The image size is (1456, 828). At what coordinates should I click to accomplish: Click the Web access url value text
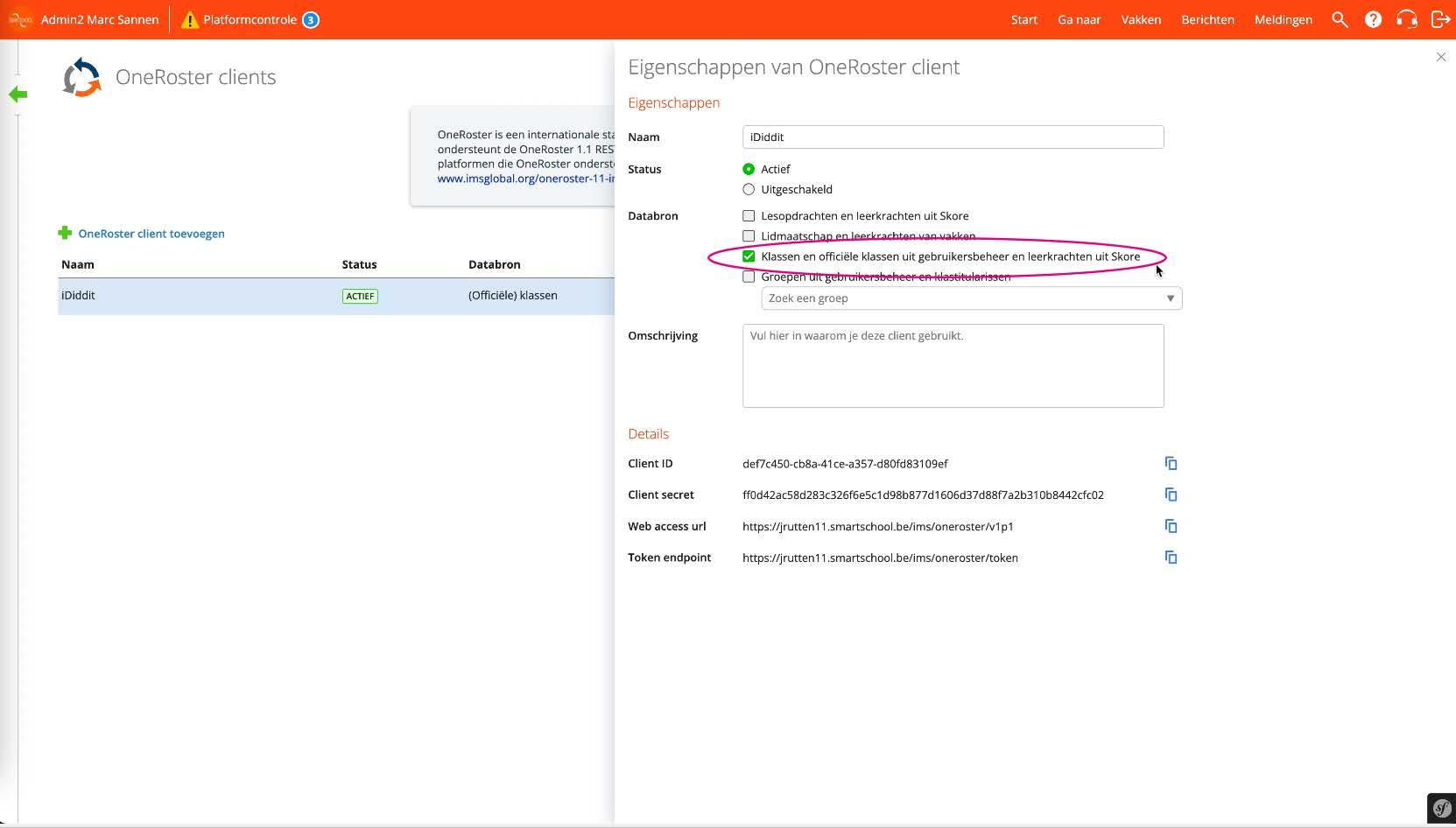(x=878, y=527)
